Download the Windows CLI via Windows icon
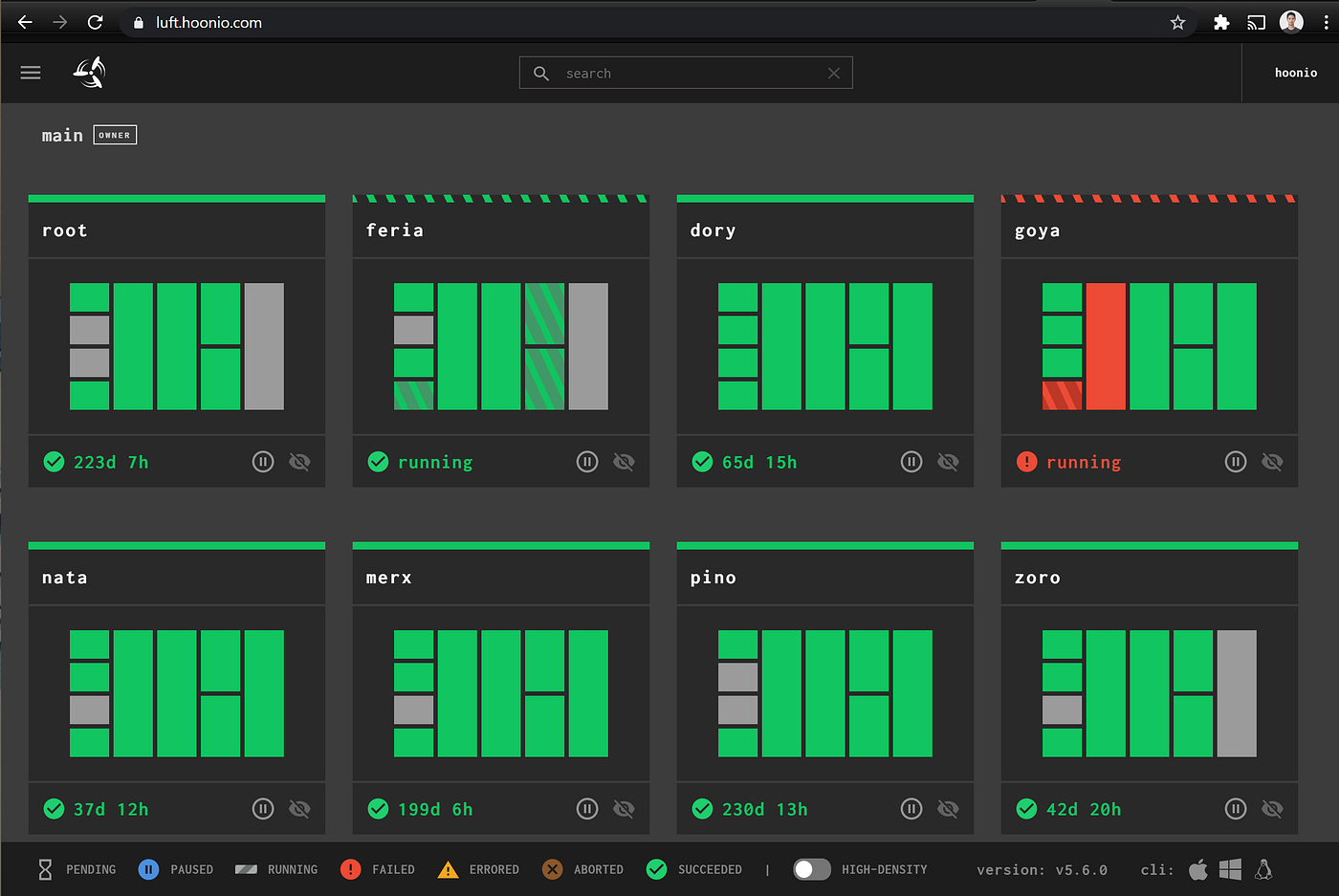 point(1230,869)
